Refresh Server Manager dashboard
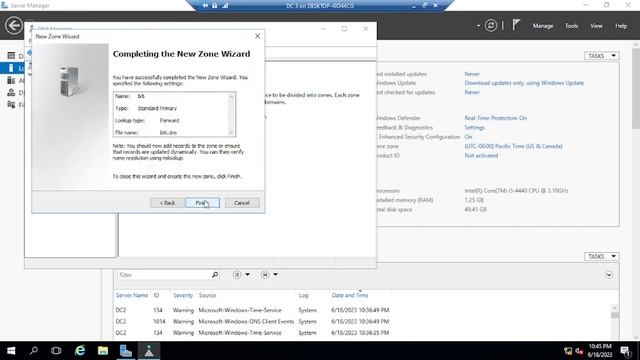This screenshot has height=360, width=640. (x=491, y=26)
